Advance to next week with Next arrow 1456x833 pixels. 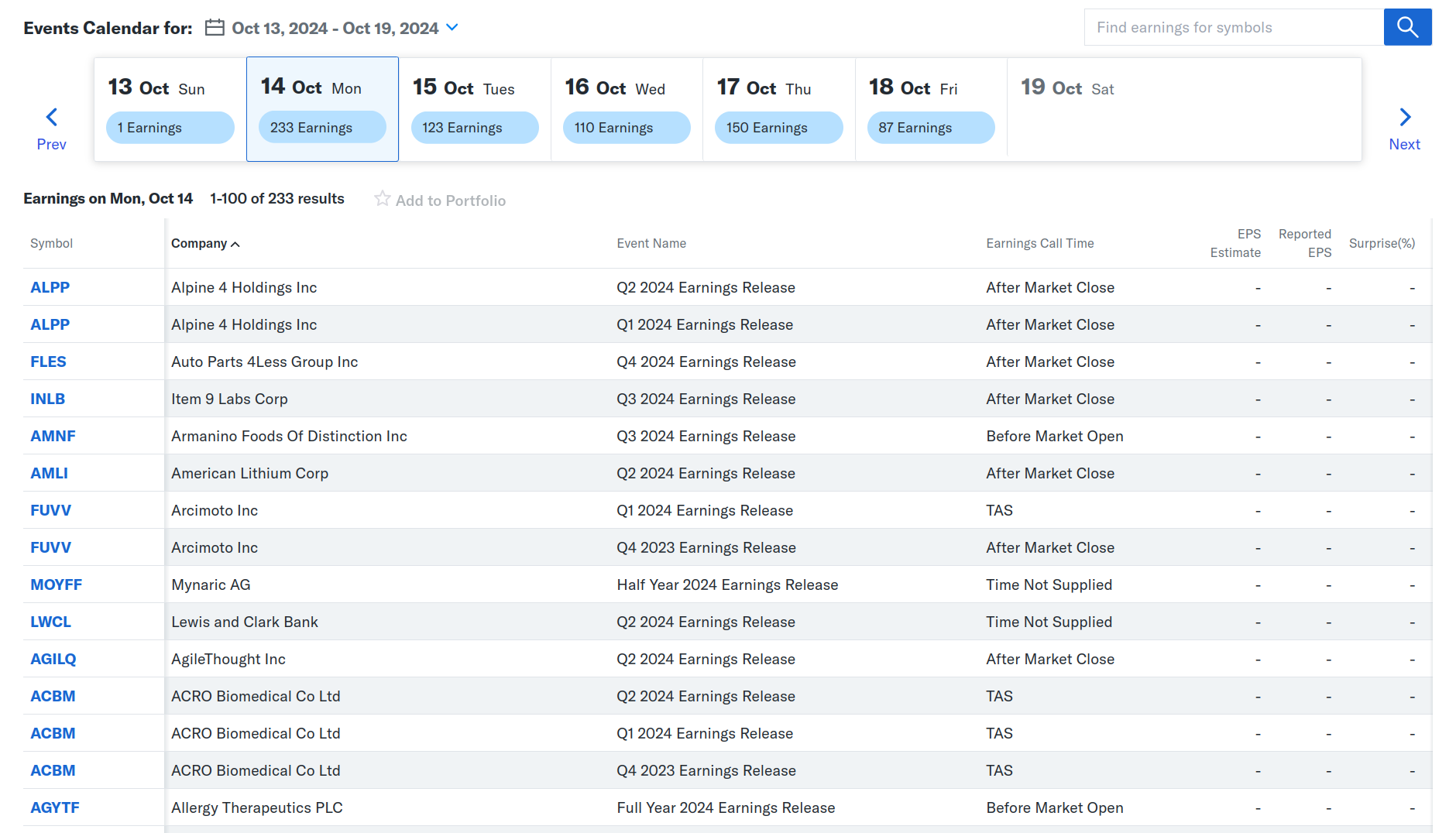[x=1404, y=128]
